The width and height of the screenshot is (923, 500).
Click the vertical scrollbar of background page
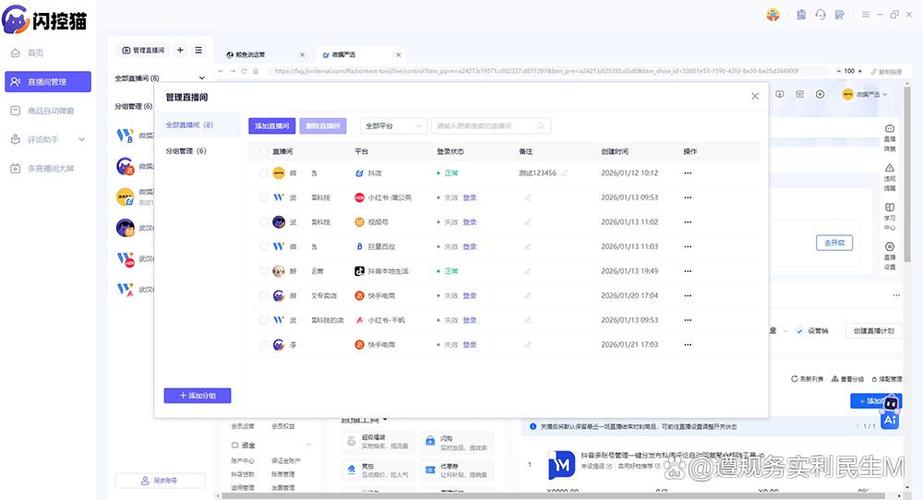tap(907, 174)
